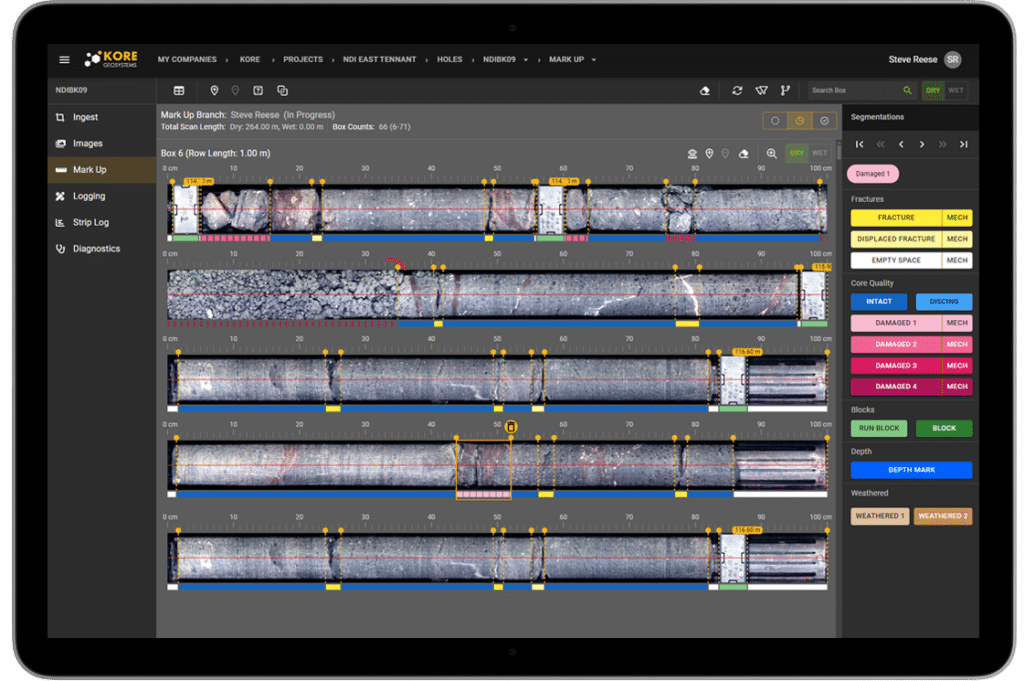This screenshot has height=681, width=1024.
Task: Select the RUN BLOCK segmentation button
Action: pyautogui.click(x=879, y=428)
